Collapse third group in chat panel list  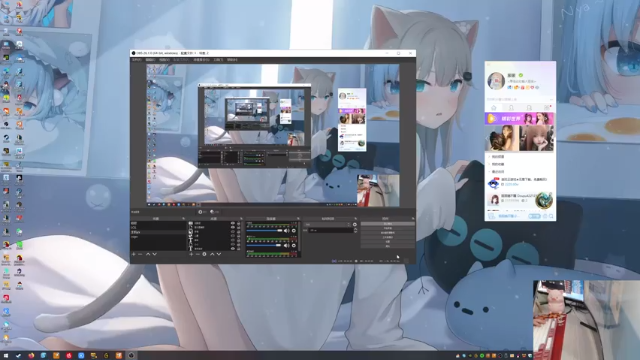coord(489,172)
